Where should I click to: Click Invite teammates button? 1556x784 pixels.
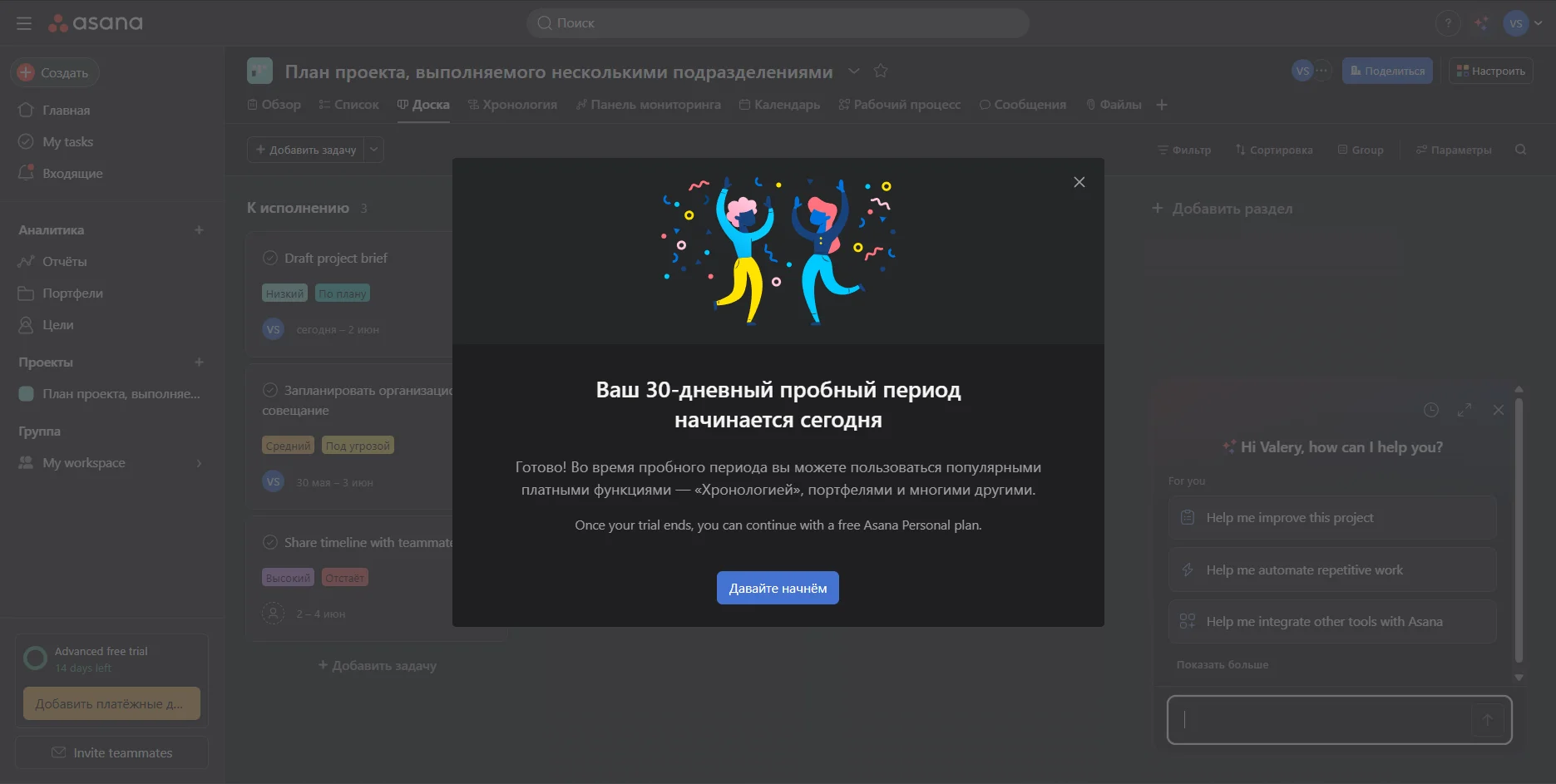tap(111, 752)
